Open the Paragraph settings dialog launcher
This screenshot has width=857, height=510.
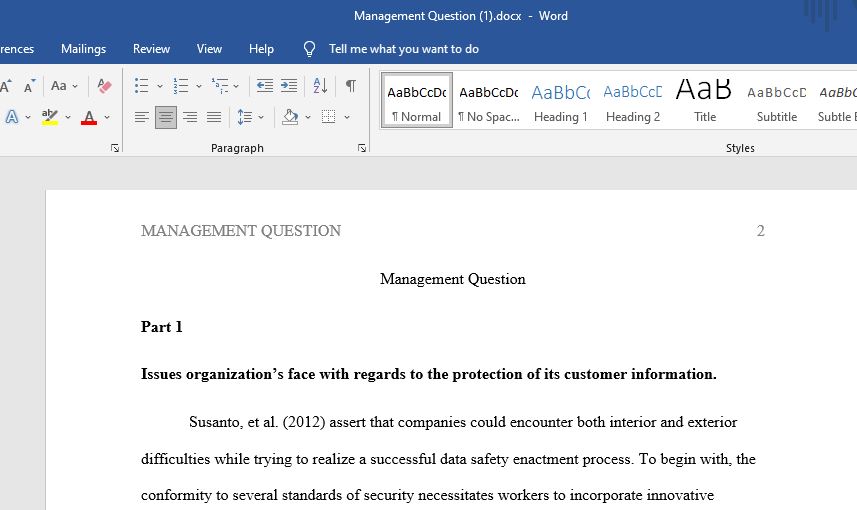362,148
